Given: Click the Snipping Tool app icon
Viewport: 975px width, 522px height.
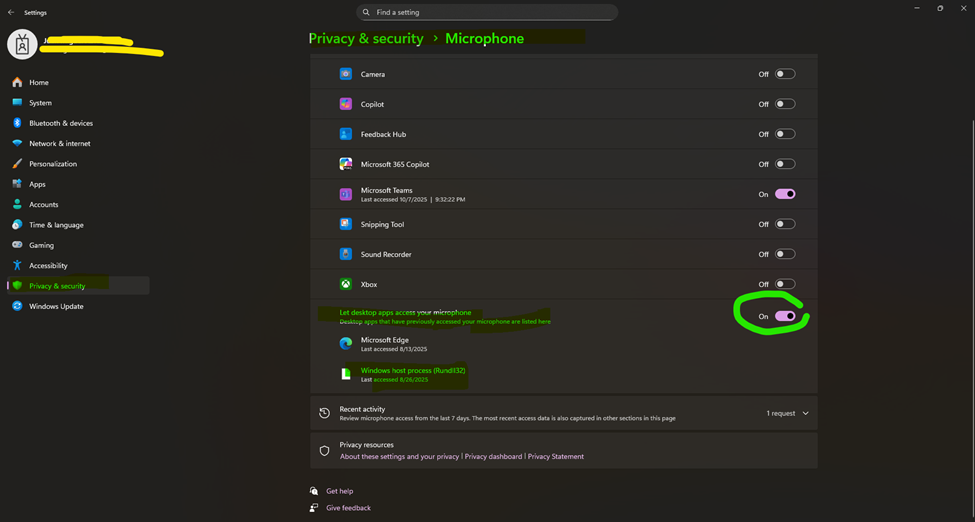Looking at the screenshot, I should point(345,224).
